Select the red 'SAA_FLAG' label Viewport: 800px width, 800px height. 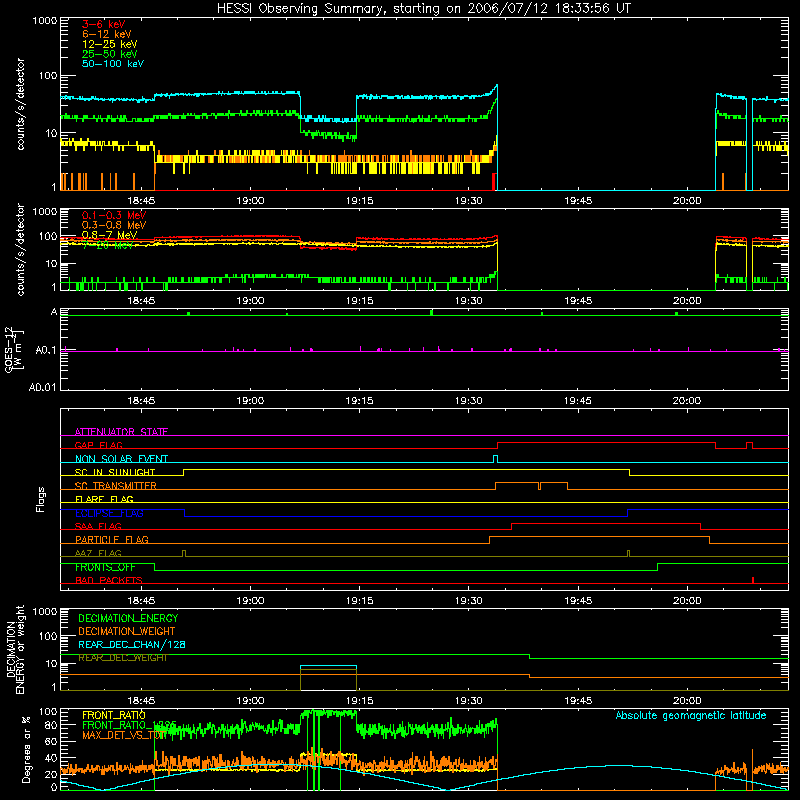coord(98,527)
